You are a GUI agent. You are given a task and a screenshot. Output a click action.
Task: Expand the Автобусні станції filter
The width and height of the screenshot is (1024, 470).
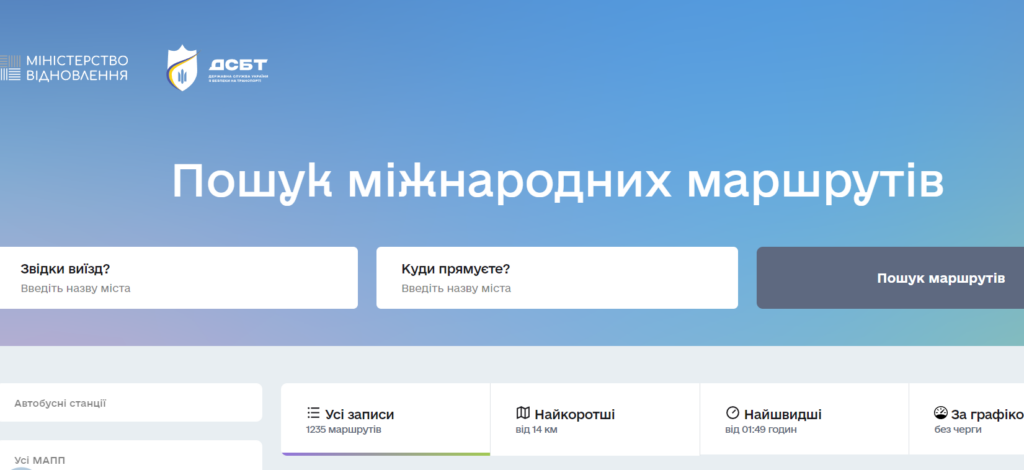pos(131,403)
